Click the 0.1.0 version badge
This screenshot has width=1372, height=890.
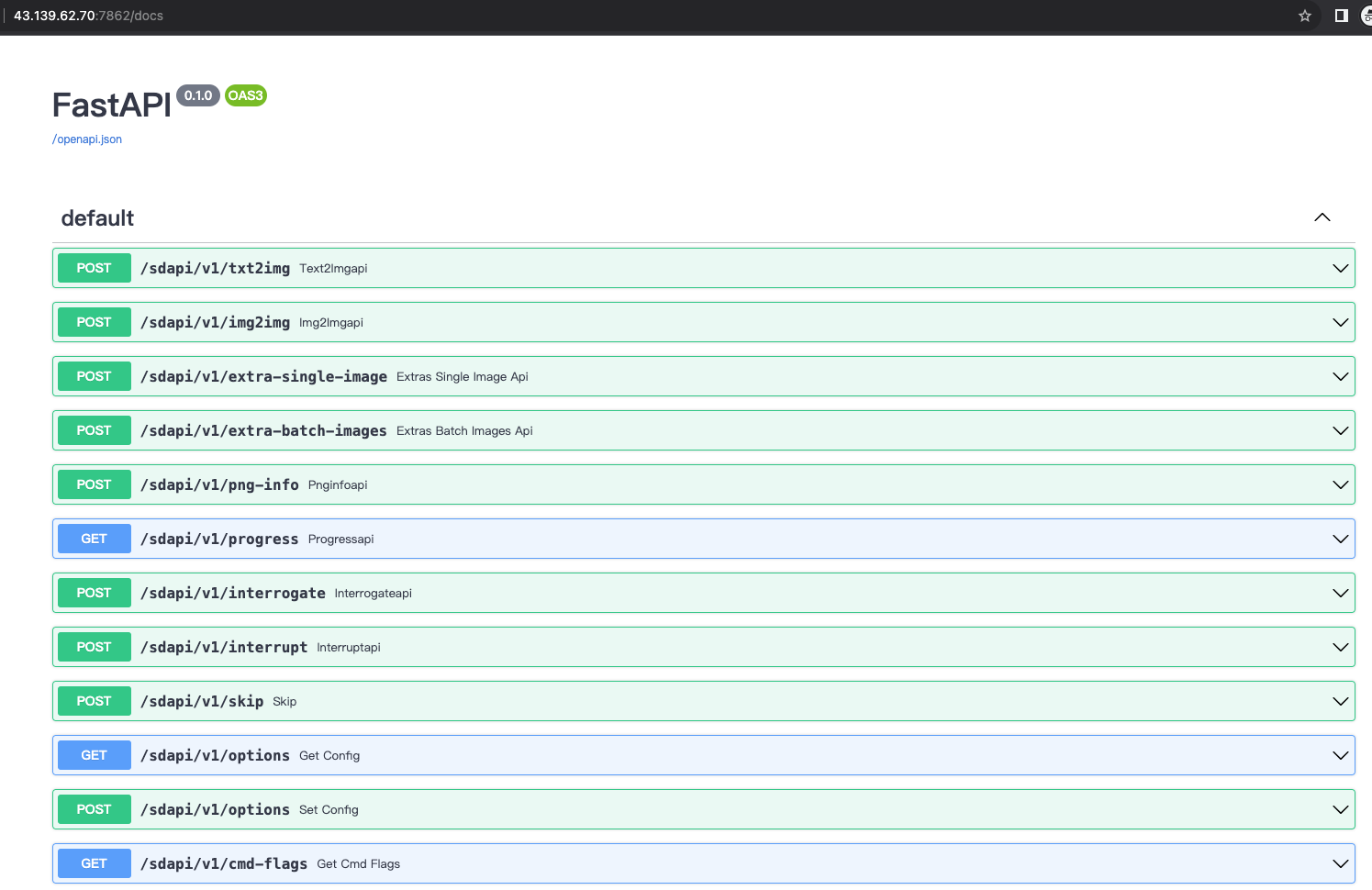click(198, 95)
